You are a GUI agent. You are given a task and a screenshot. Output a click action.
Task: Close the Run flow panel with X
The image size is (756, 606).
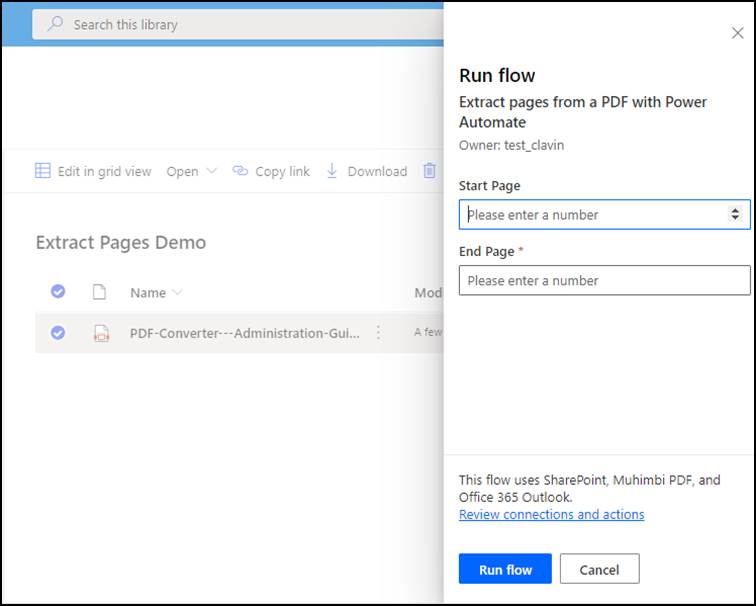738,33
